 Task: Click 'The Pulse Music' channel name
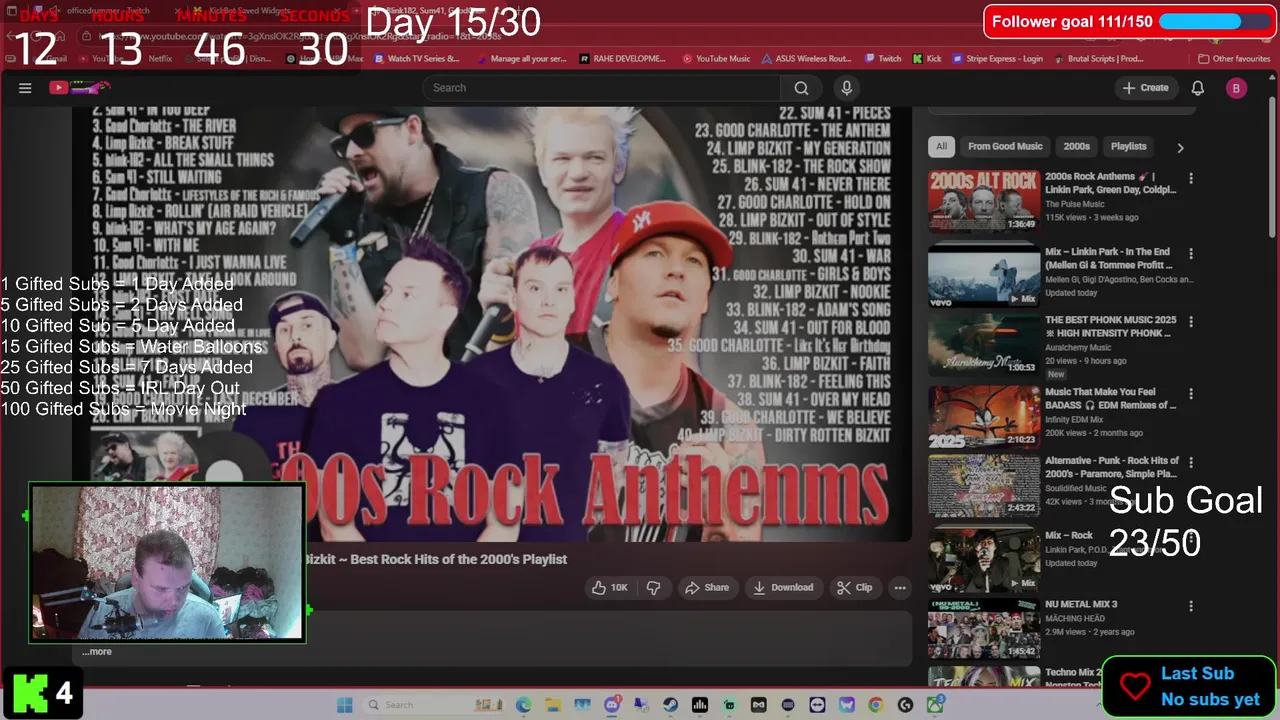point(1075,204)
